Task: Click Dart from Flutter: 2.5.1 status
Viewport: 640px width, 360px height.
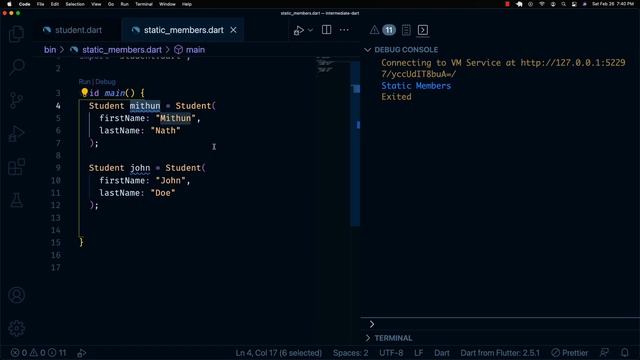Action: (x=500, y=353)
